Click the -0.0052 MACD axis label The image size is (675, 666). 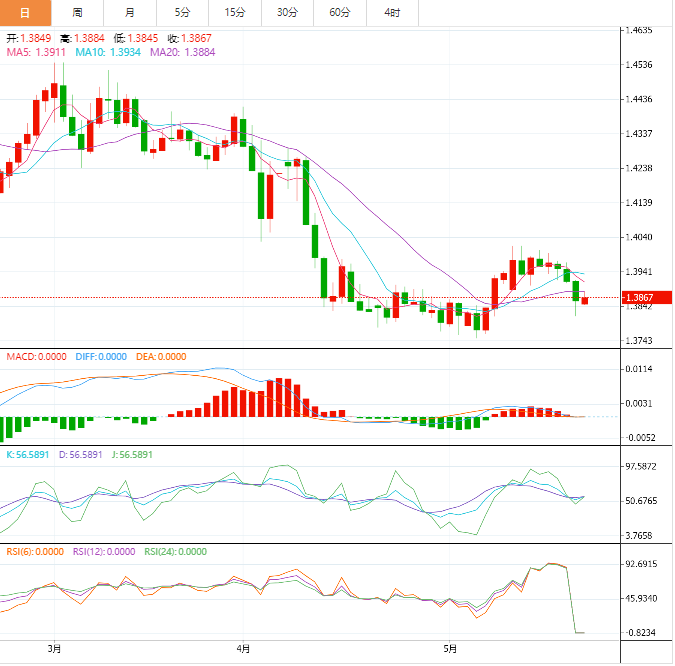click(640, 438)
